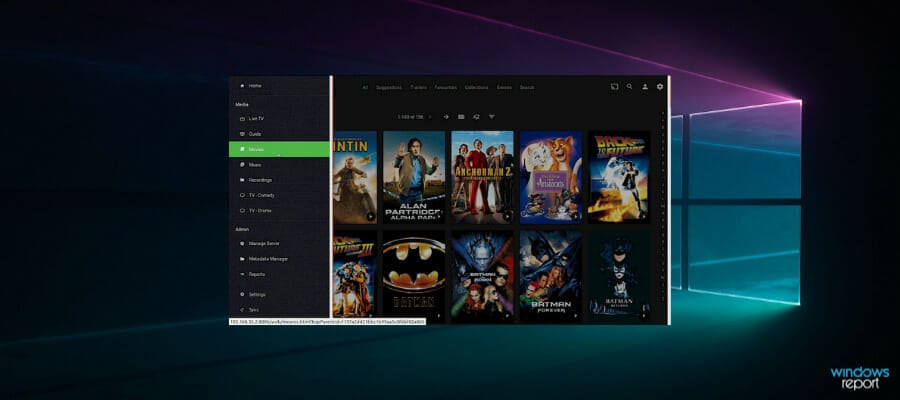
Task: Go to the previous page arrow
Action: tap(430, 116)
